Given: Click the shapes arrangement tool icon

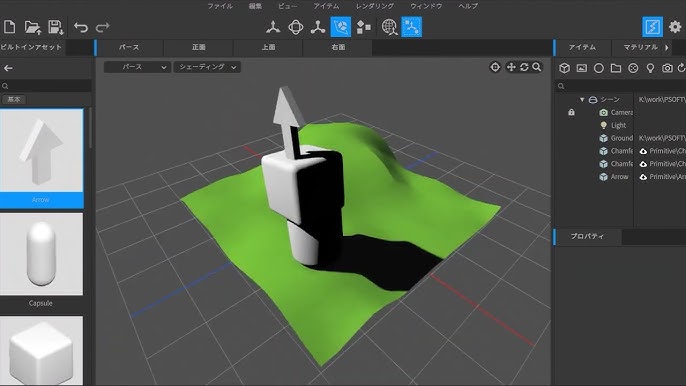Looking at the screenshot, I should coord(364,27).
